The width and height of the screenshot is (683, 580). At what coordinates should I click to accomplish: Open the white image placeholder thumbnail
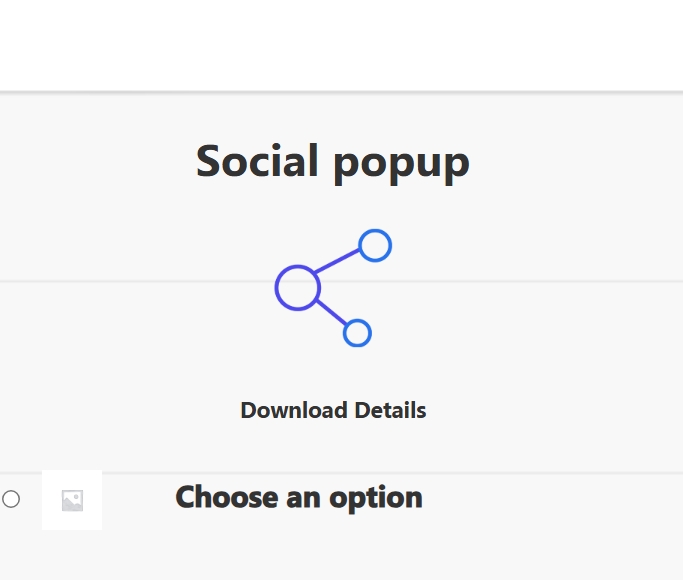point(72,500)
